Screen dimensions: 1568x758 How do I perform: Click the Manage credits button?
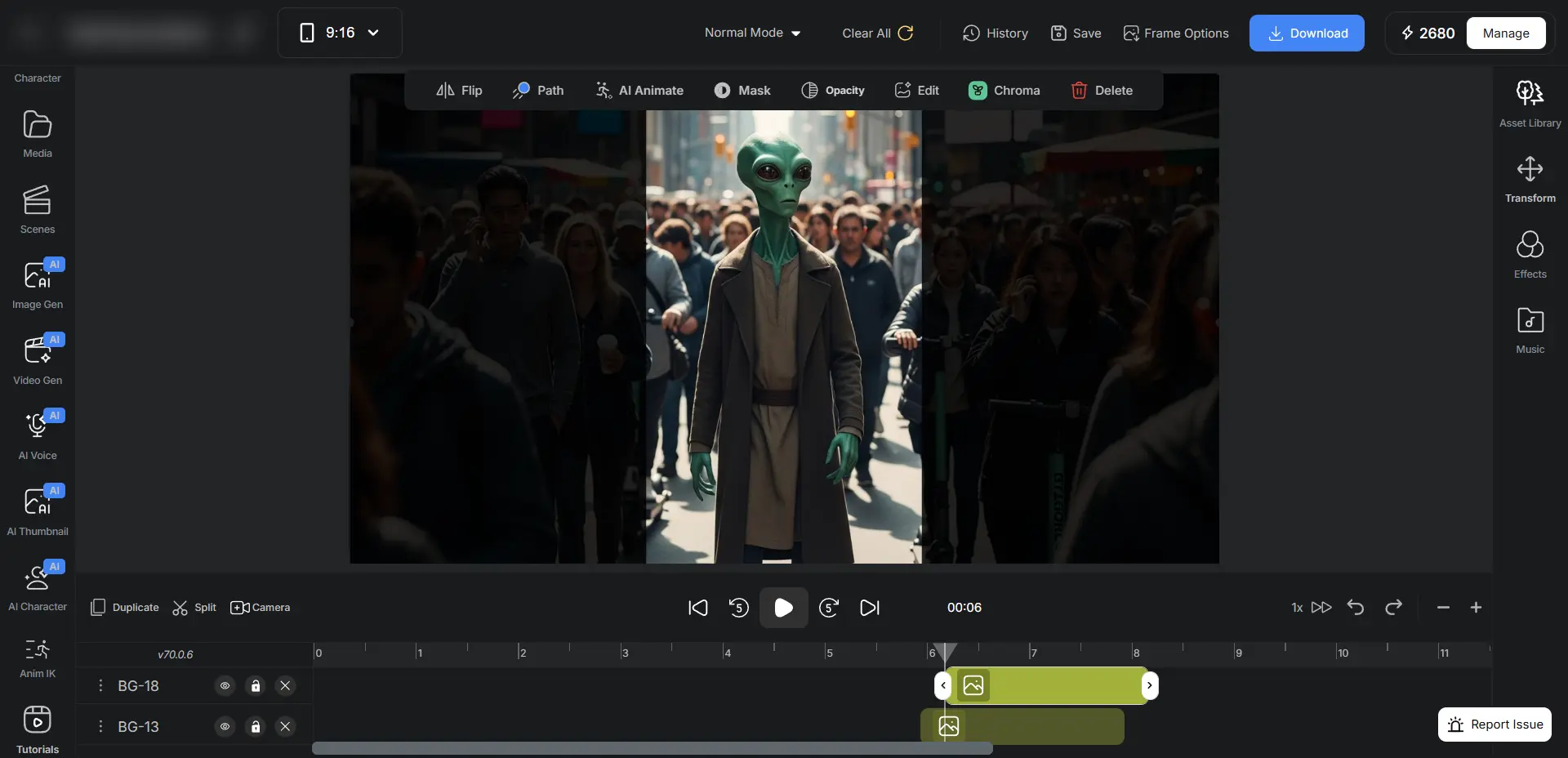[x=1505, y=33]
